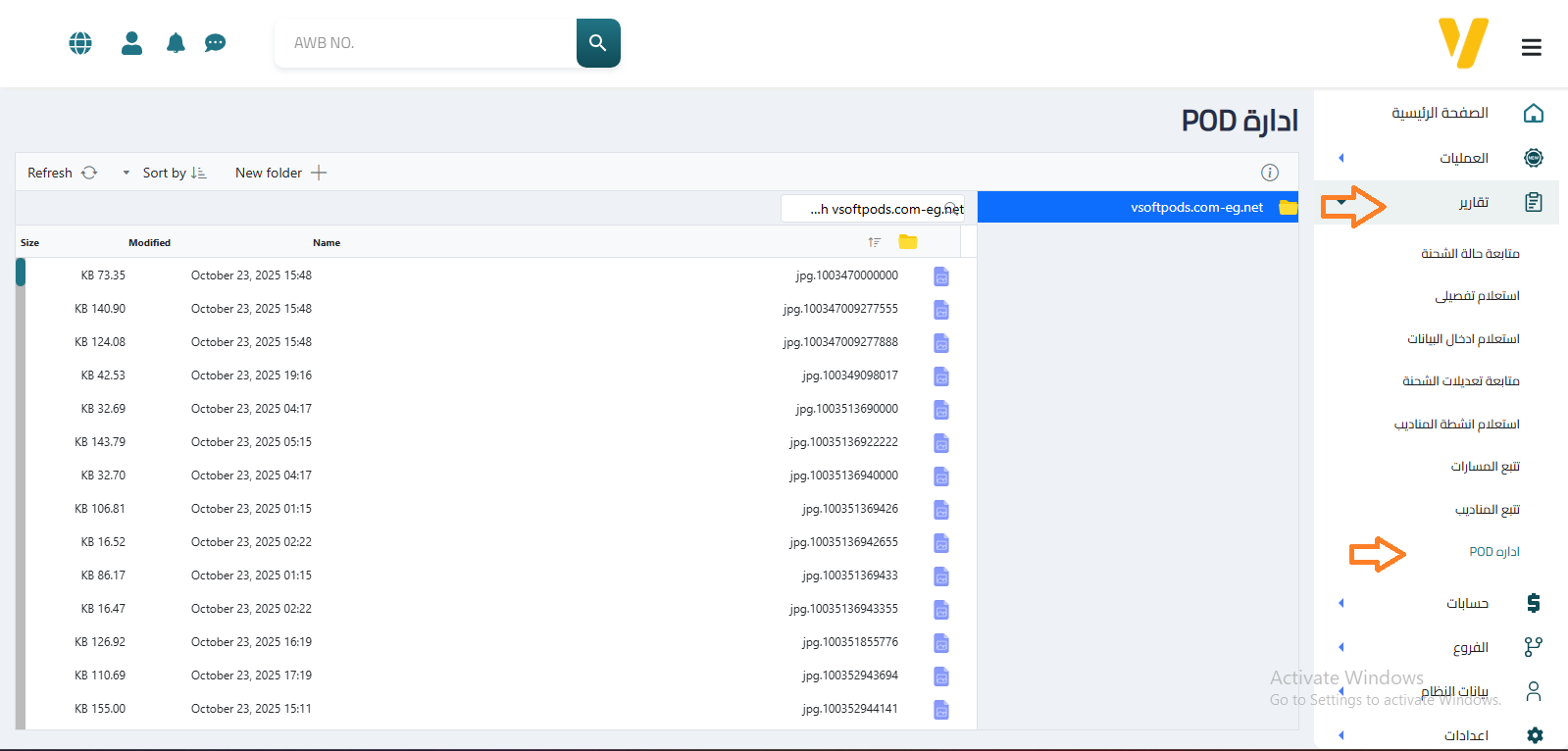Click the AWB search magnifier button
Screen dimensions: 1568x751
point(598,43)
